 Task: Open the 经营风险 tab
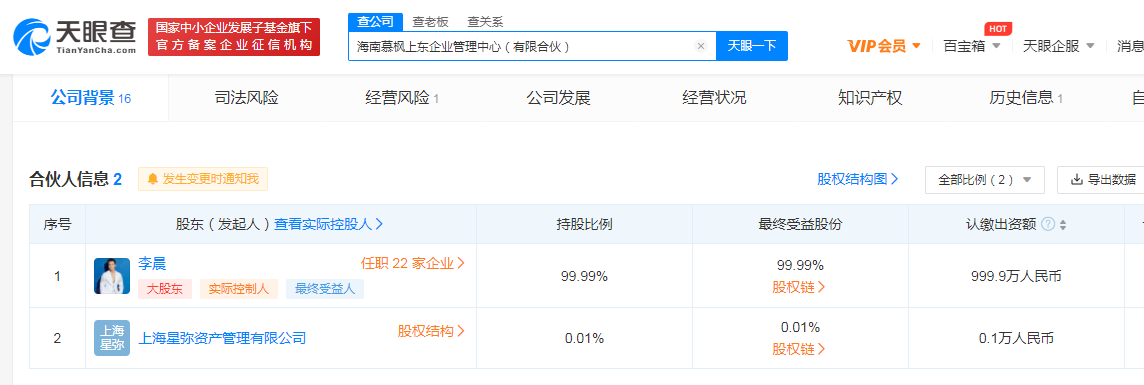[402, 98]
